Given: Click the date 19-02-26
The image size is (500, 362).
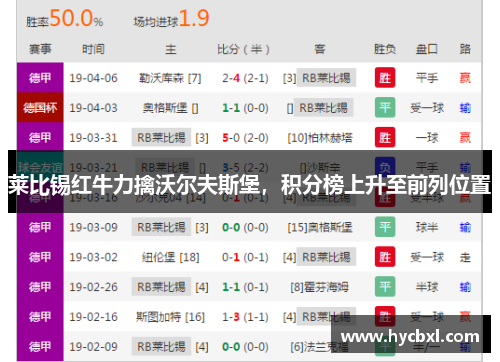Looking at the screenshot, I should pyautogui.click(x=93, y=287).
